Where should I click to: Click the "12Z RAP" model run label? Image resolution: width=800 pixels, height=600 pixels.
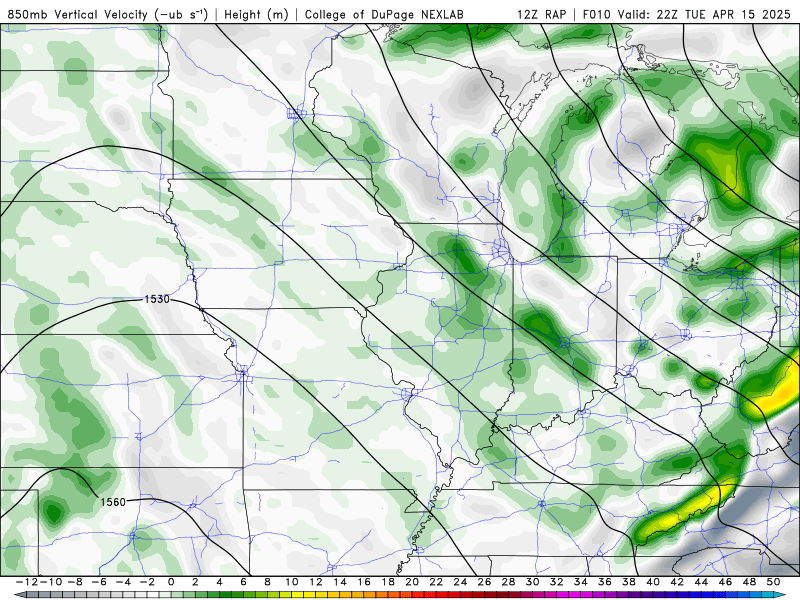point(541,15)
